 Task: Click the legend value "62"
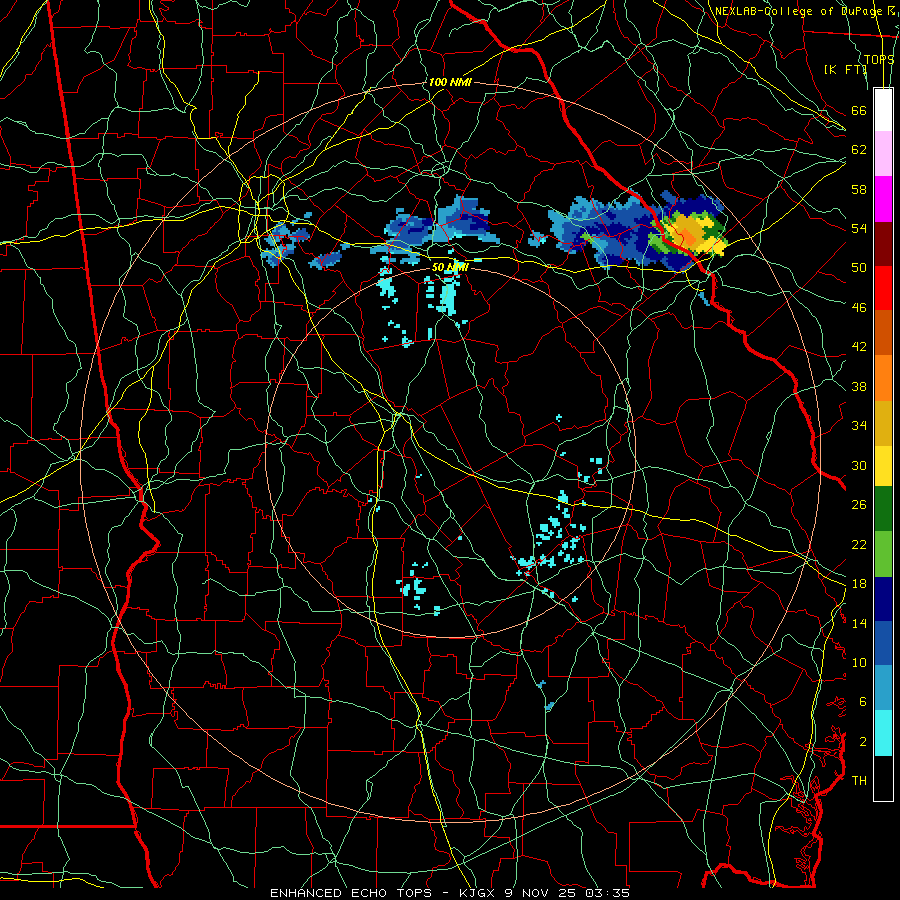pyautogui.click(x=859, y=150)
